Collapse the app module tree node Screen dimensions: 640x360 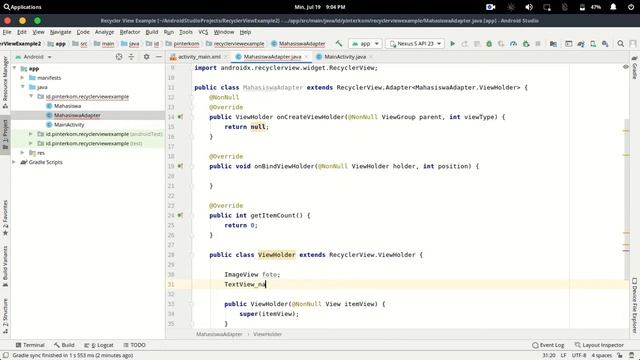tap(15, 68)
